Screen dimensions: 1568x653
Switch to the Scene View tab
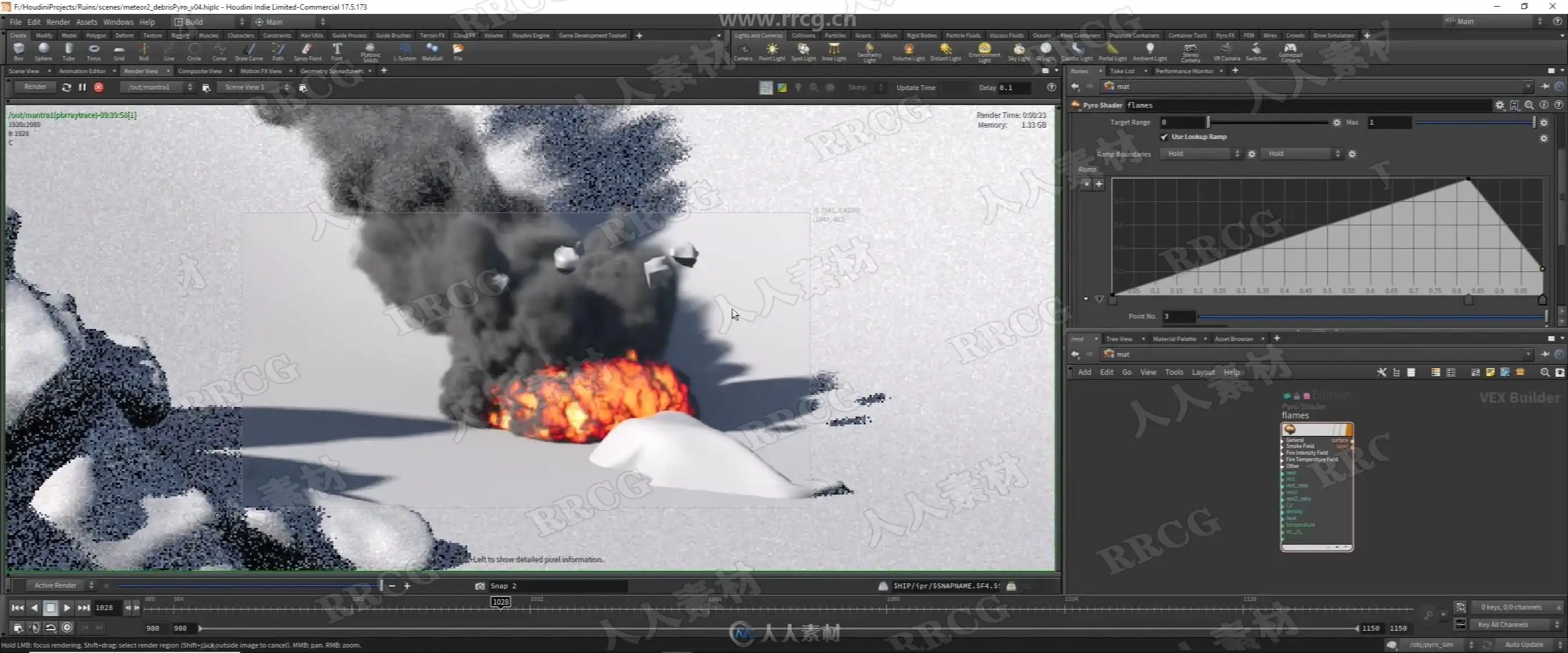(x=24, y=71)
